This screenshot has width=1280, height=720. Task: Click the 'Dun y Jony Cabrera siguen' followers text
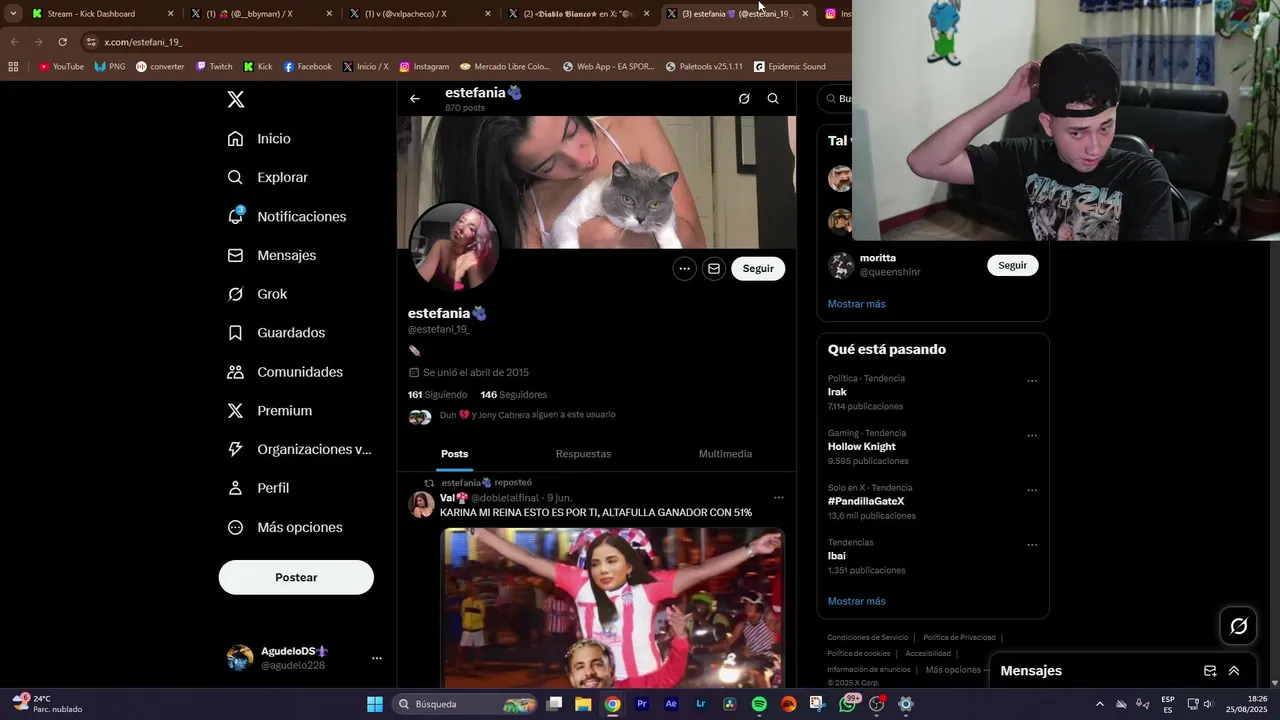[528, 415]
